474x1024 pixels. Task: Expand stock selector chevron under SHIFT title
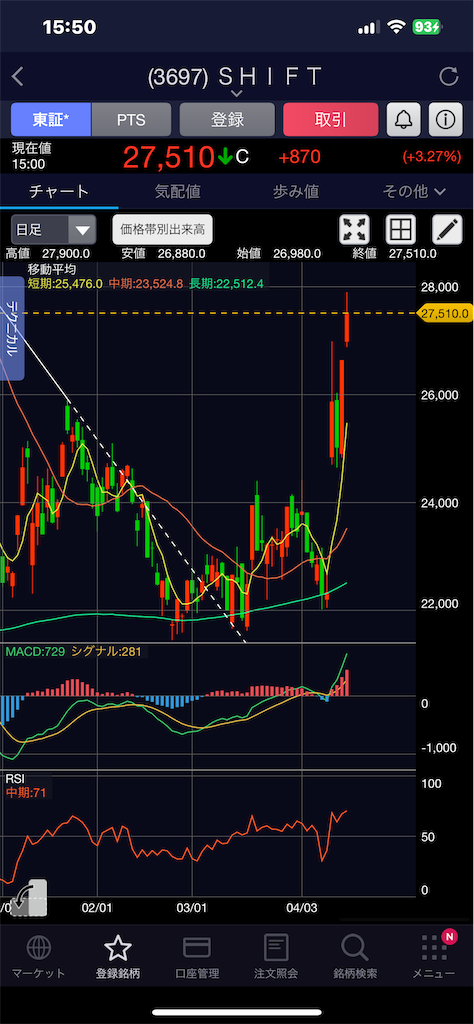(236, 95)
